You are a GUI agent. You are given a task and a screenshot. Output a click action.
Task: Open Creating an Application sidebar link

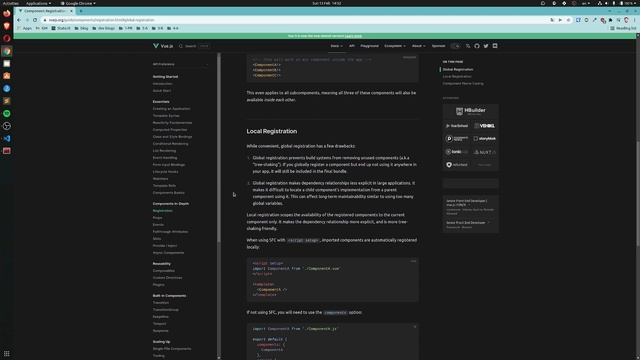click(171, 109)
